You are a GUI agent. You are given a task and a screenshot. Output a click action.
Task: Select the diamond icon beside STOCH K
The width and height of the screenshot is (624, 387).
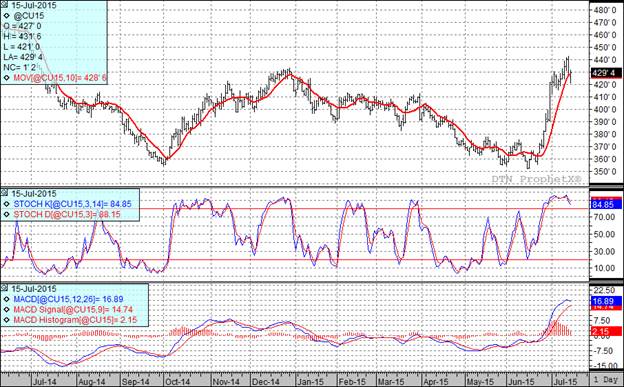pyautogui.click(x=7, y=204)
